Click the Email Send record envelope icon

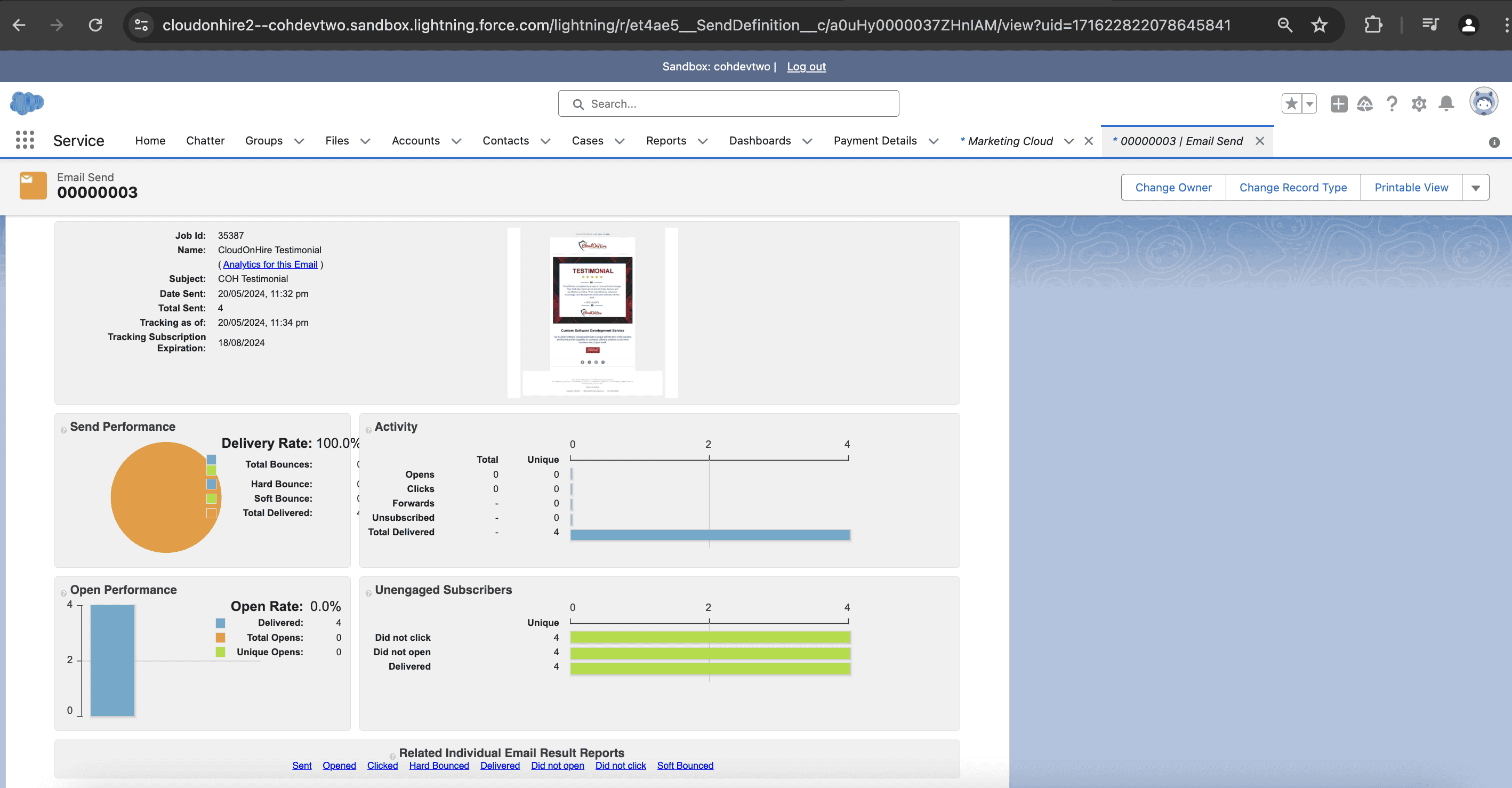pos(33,185)
